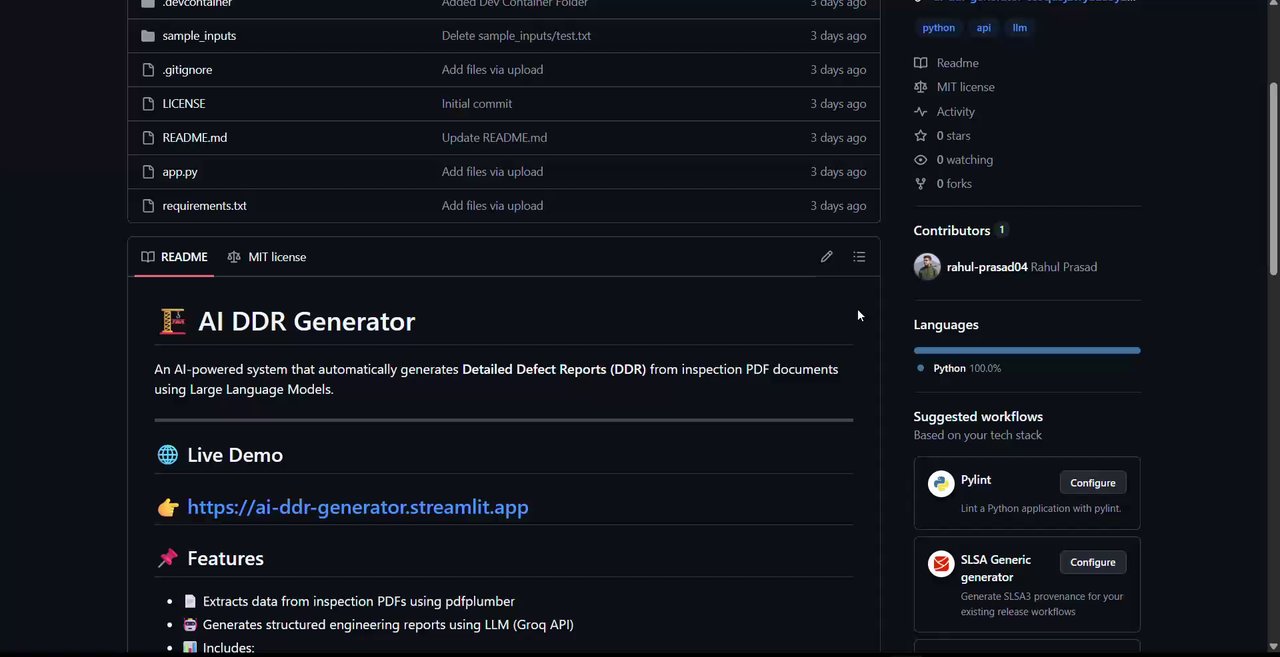This screenshot has height=657, width=1280.
Task: Open 'Add files via upload' commit for .gitignore
Action: coord(492,69)
